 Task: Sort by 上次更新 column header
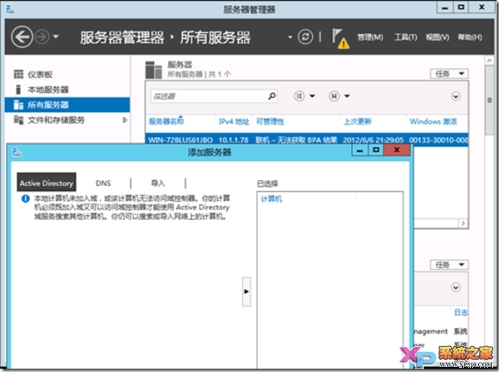click(357, 121)
